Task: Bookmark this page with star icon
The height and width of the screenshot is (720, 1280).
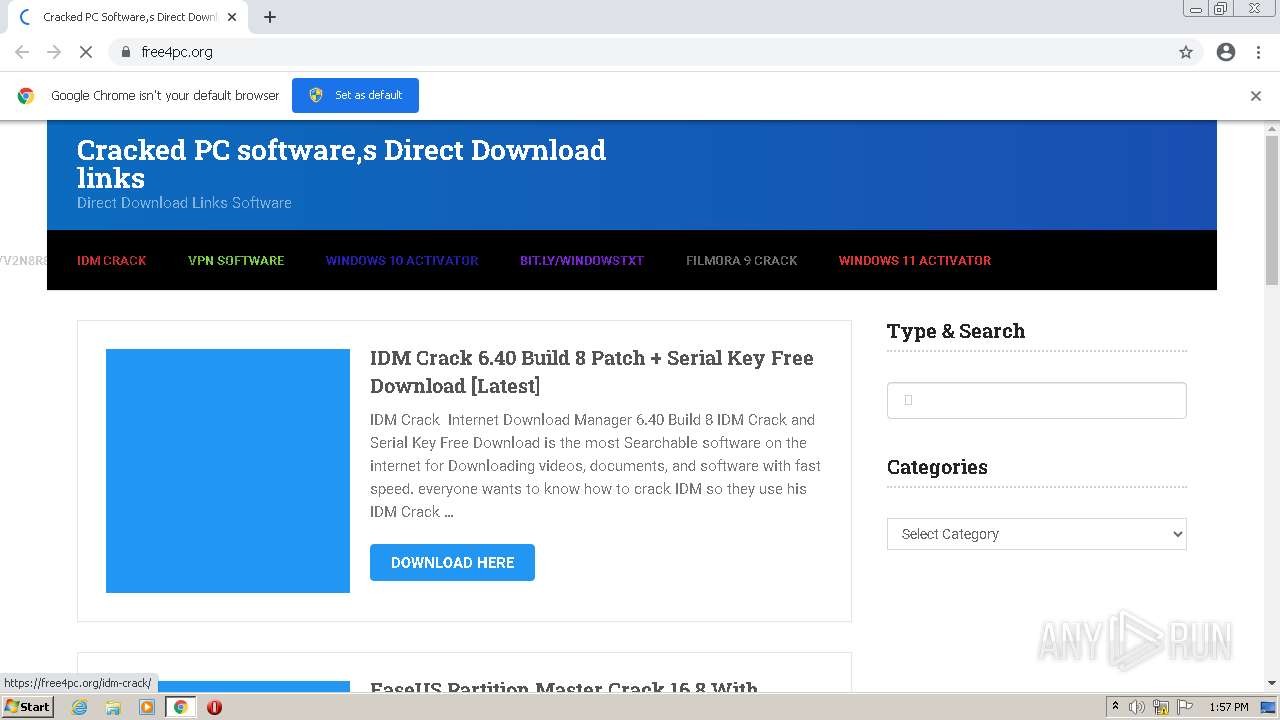Action: [1186, 52]
